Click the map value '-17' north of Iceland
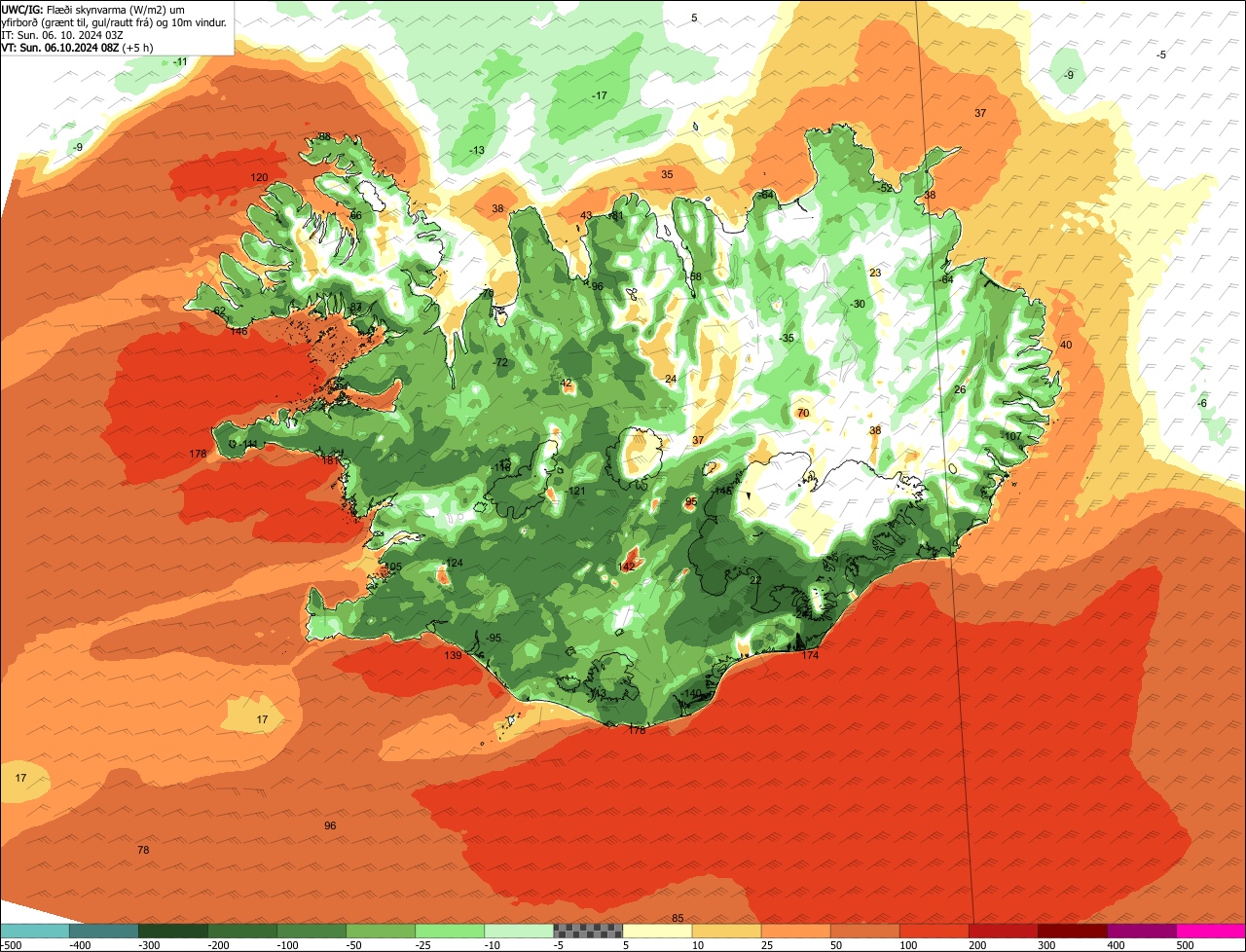1246x952 pixels. (600, 94)
